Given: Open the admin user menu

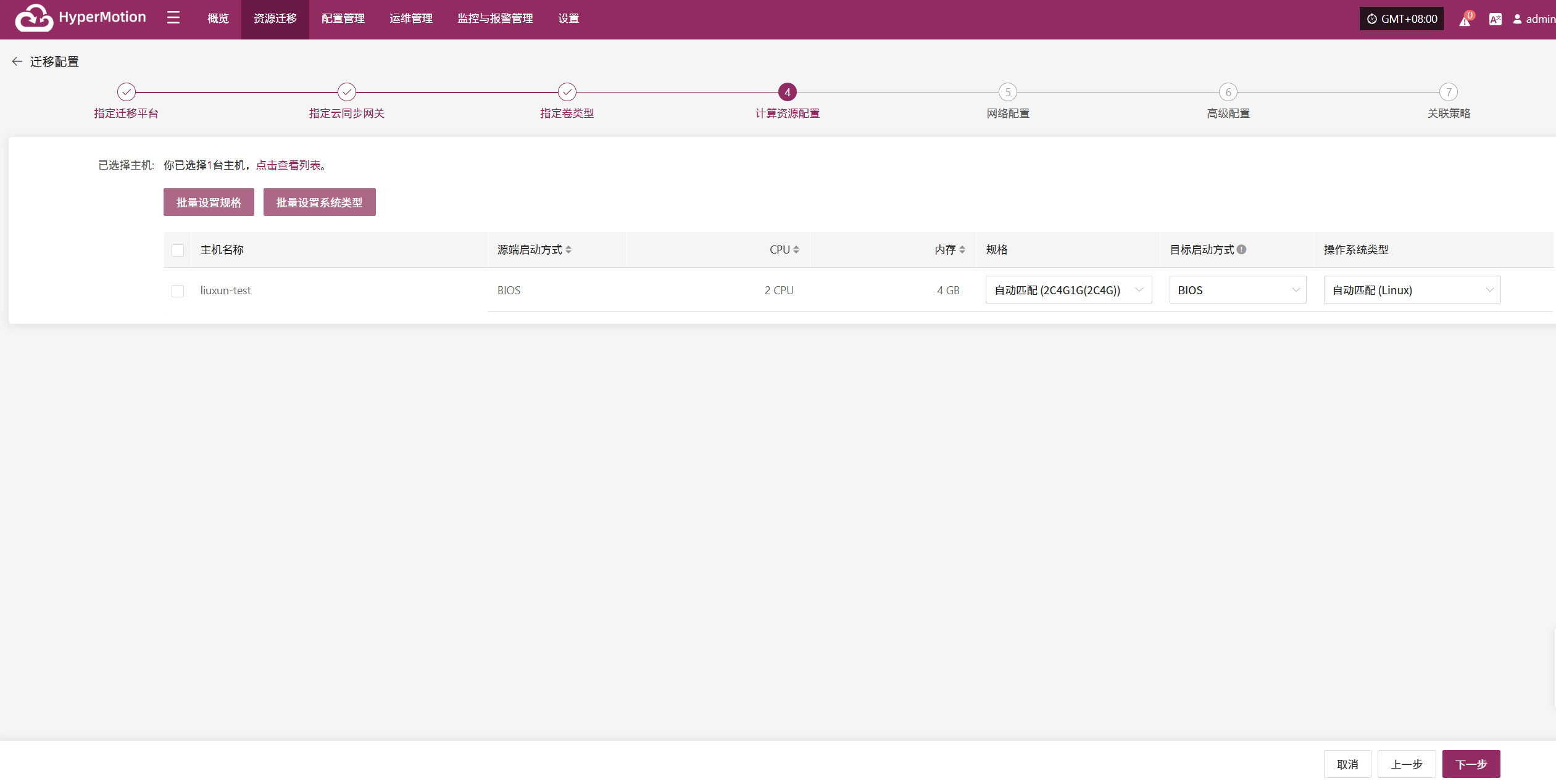Looking at the screenshot, I should [1534, 19].
